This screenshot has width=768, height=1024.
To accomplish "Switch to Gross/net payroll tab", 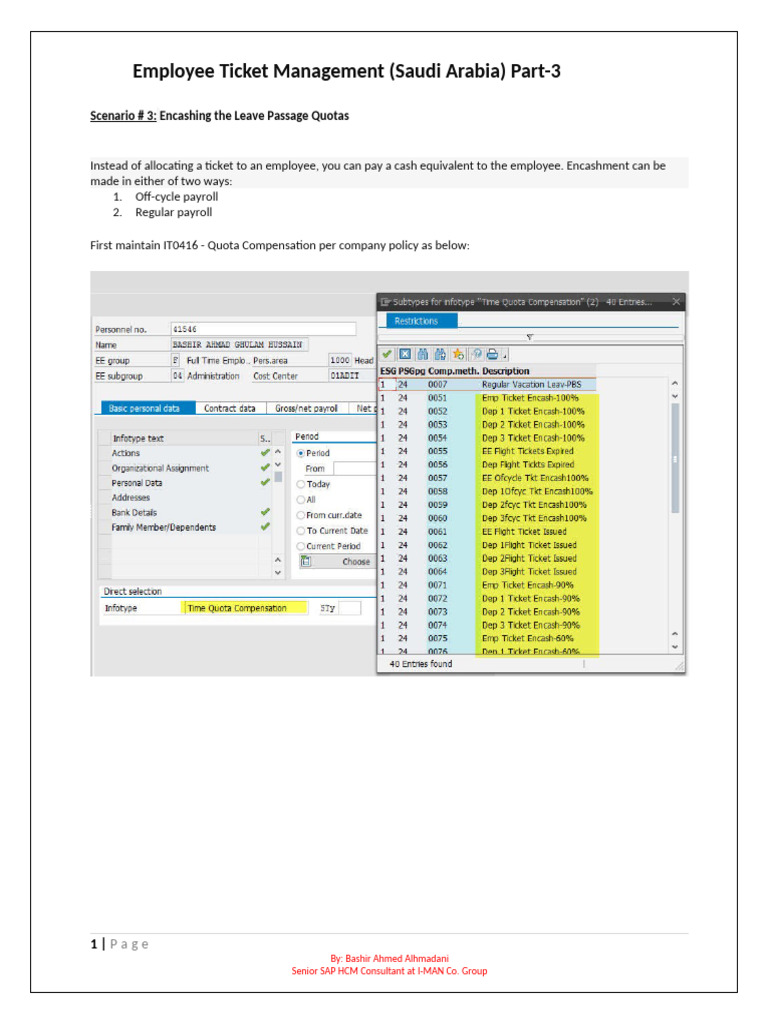I will pyautogui.click(x=306, y=408).
